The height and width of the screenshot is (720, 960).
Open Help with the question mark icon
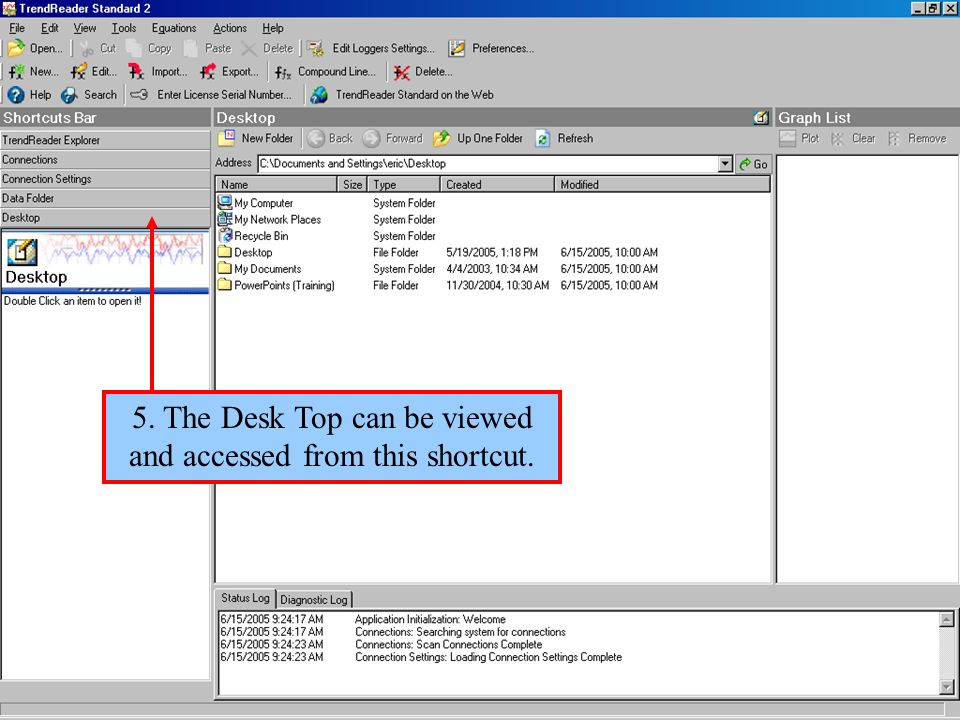click(16, 95)
